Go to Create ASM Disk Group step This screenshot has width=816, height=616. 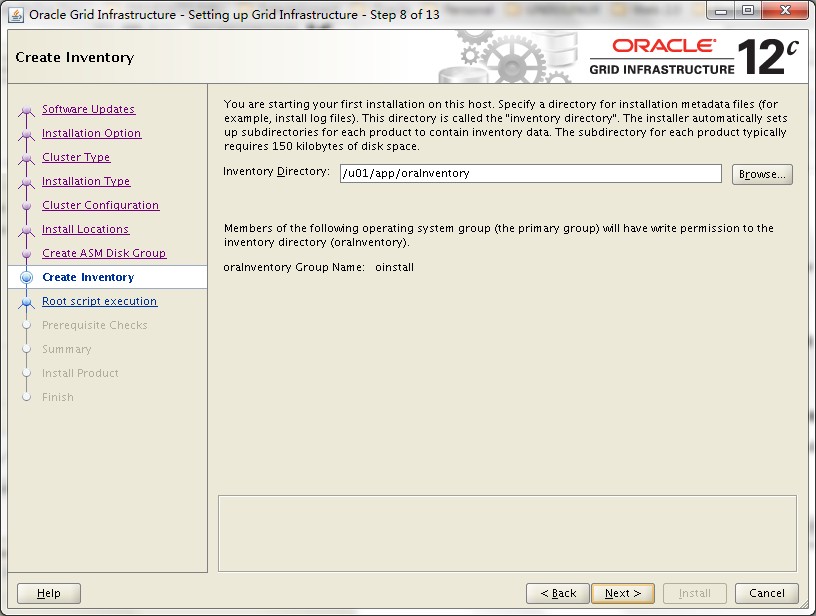pyautogui.click(x=104, y=253)
